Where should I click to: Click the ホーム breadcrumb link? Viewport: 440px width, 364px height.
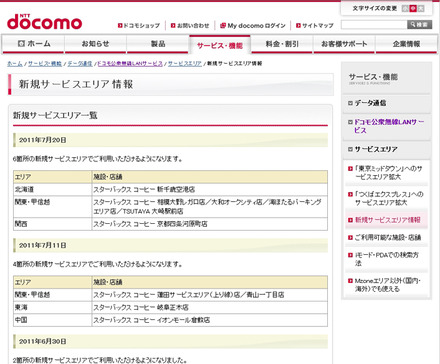tap(15, 64)
